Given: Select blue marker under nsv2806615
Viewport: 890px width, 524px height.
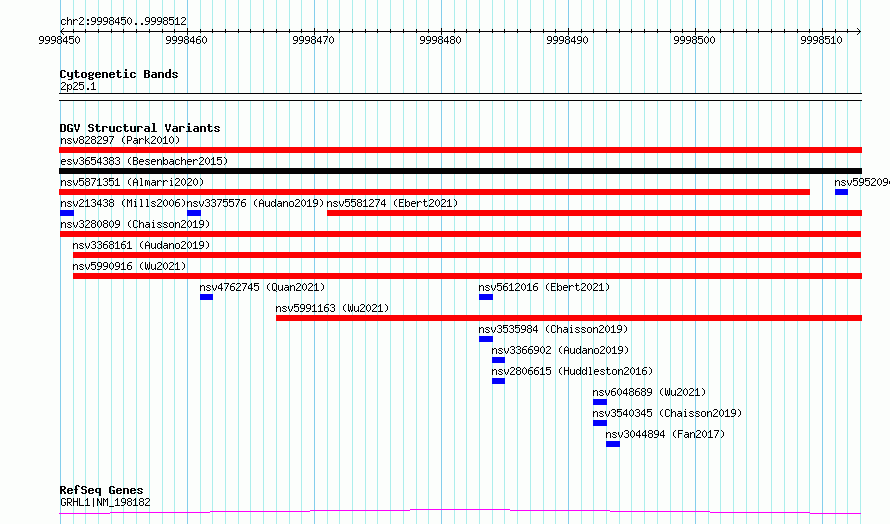Looking at the screenshot, I should pos(498,381).
